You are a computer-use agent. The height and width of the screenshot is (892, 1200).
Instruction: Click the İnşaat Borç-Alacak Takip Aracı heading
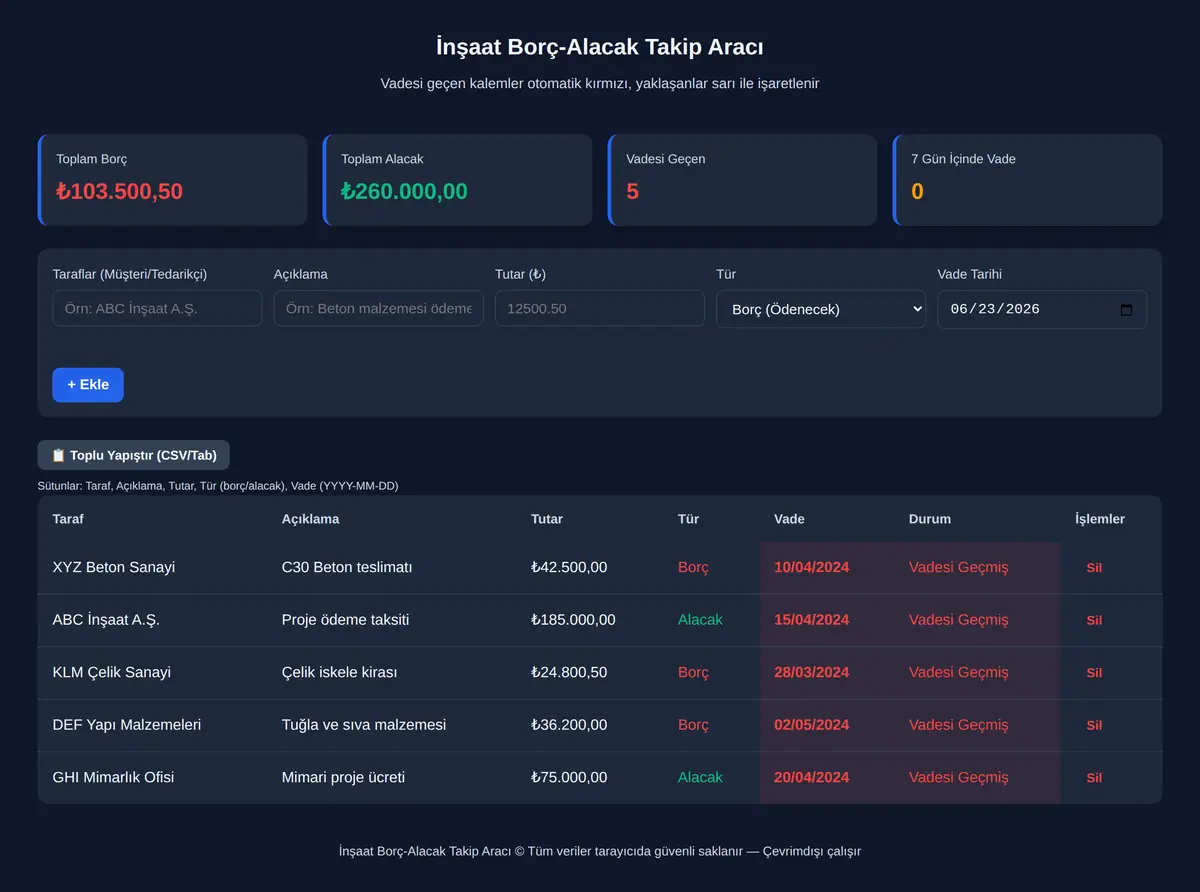[x=600, y=47]
